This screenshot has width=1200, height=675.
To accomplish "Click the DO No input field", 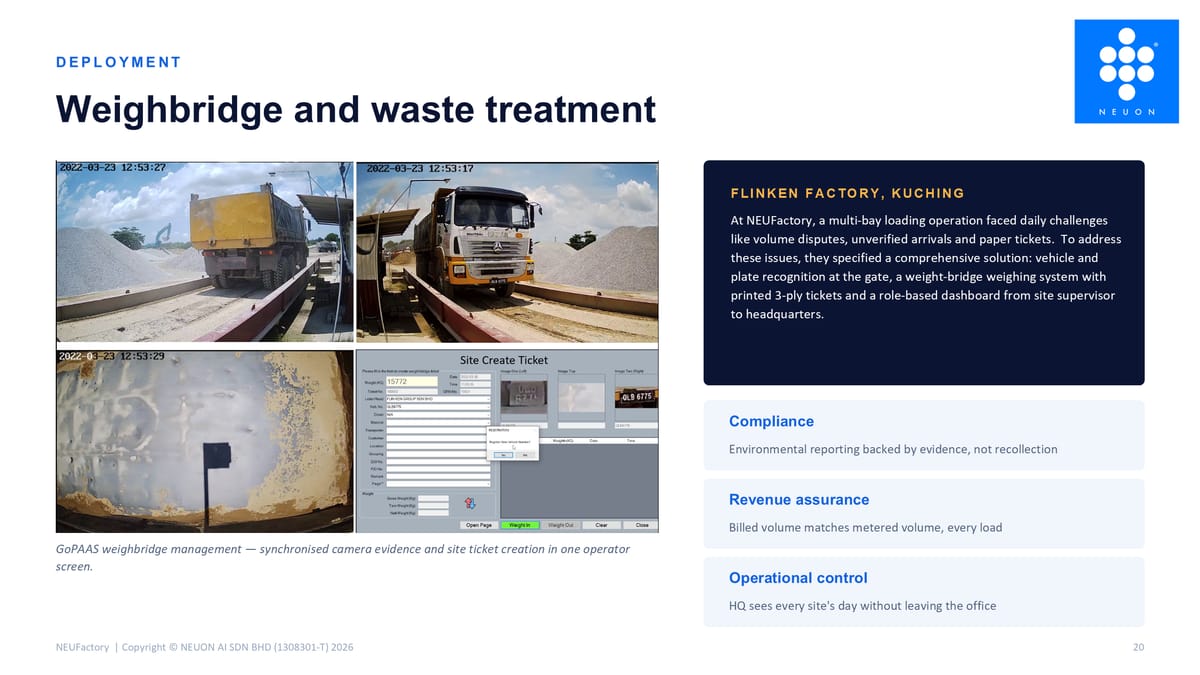I will (x=438, y=462).
